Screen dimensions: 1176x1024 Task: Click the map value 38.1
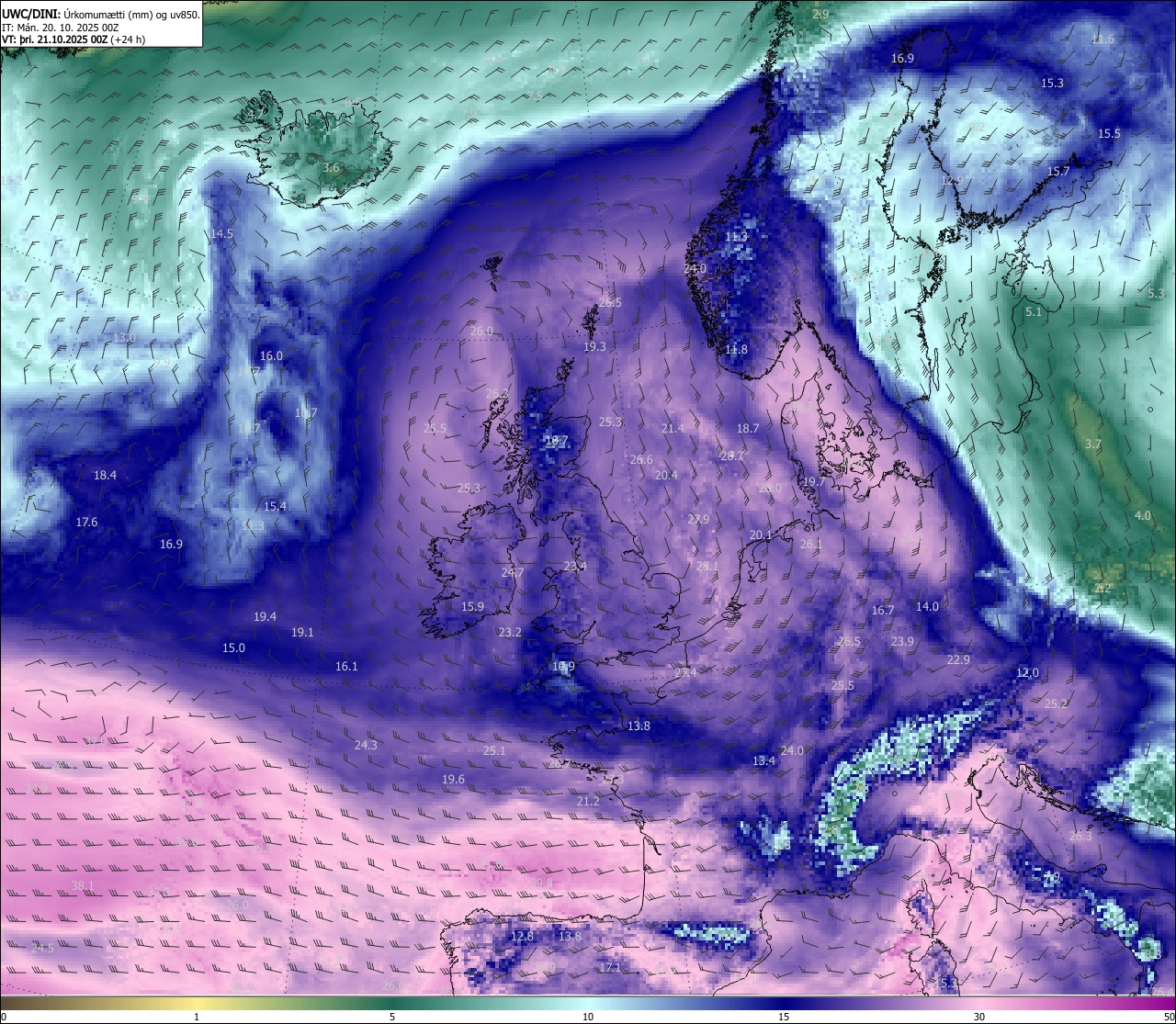click(83, 886)
